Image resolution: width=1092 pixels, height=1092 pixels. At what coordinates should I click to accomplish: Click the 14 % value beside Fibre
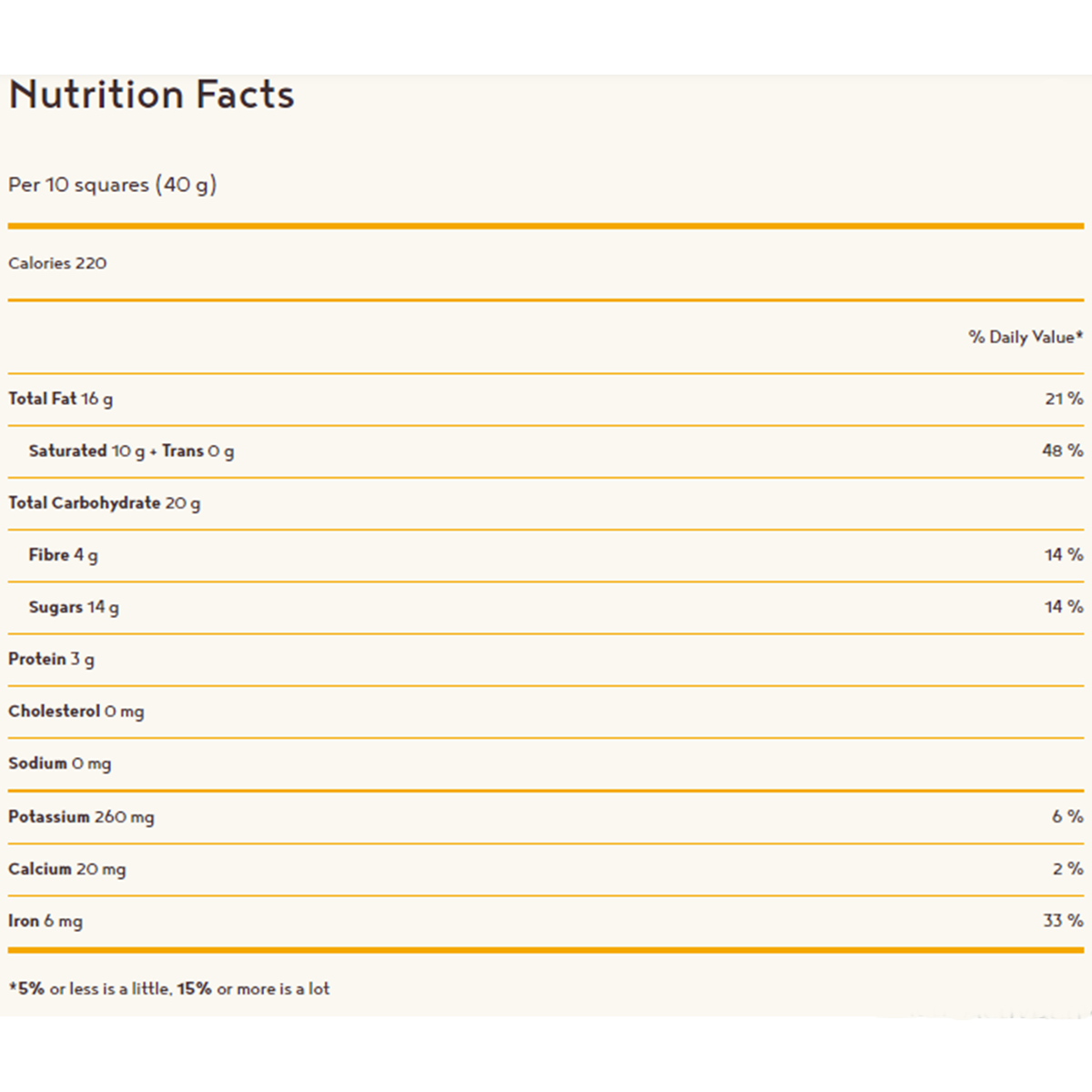coord(1064,554)
